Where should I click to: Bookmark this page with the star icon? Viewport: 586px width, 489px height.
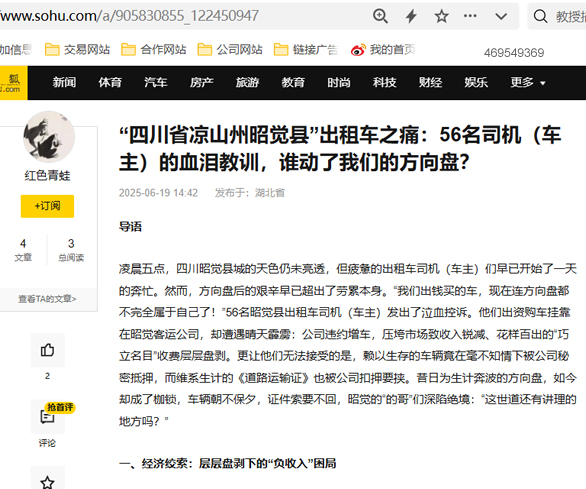(441, 16)
